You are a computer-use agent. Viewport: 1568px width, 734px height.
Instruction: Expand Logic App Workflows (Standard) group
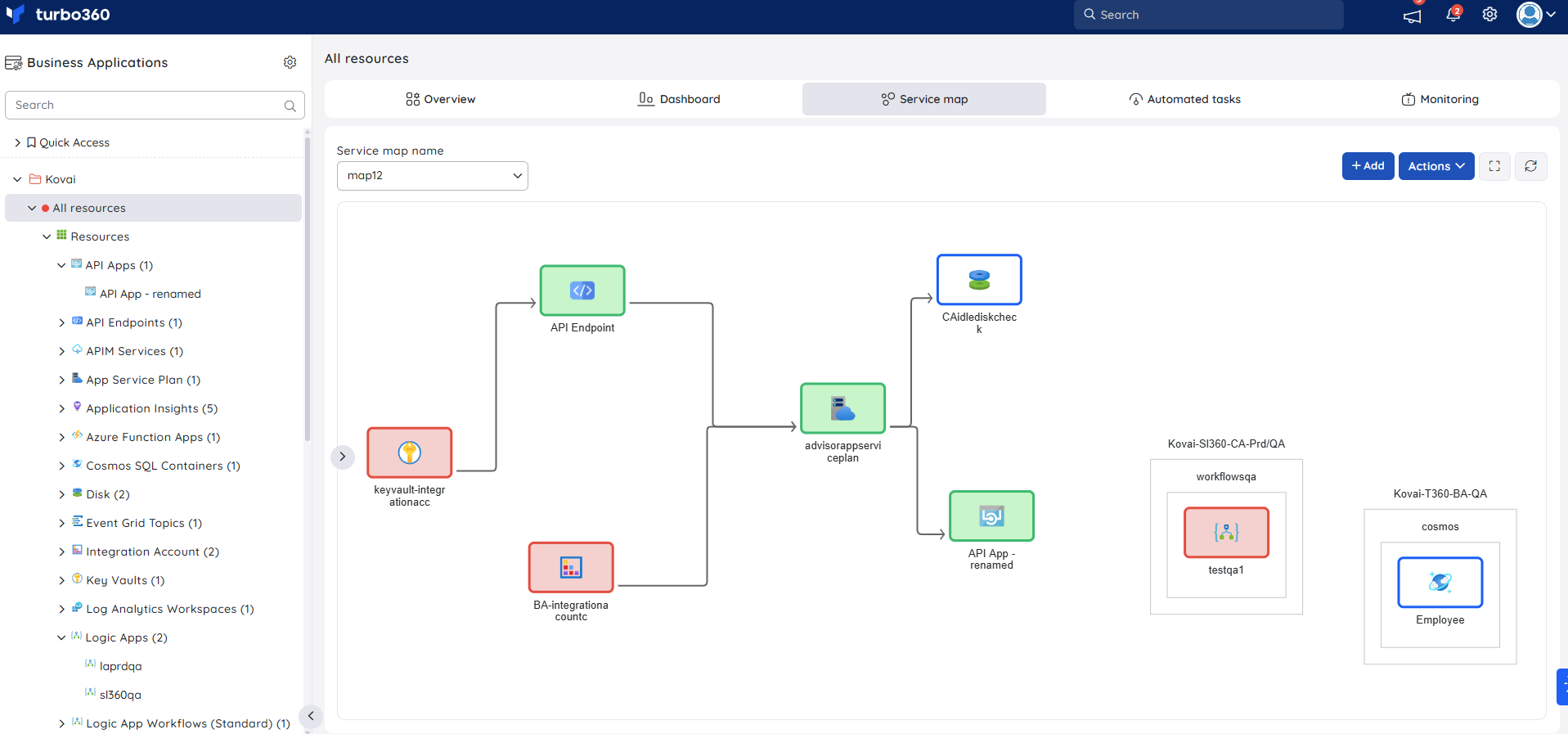[61, 723]
